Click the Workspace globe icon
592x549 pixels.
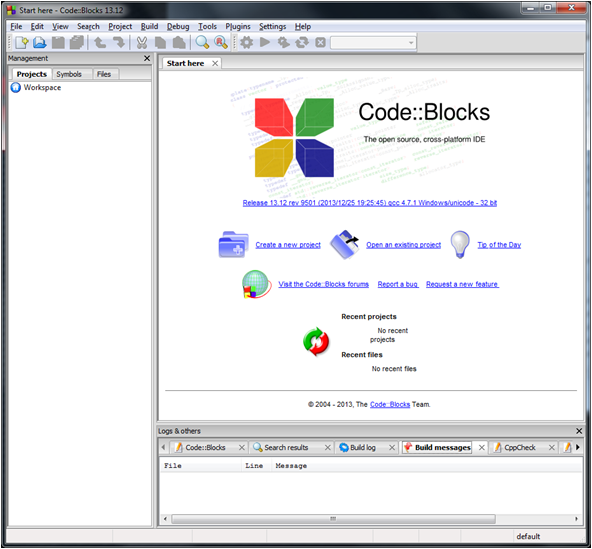click(x=15, y=88)
